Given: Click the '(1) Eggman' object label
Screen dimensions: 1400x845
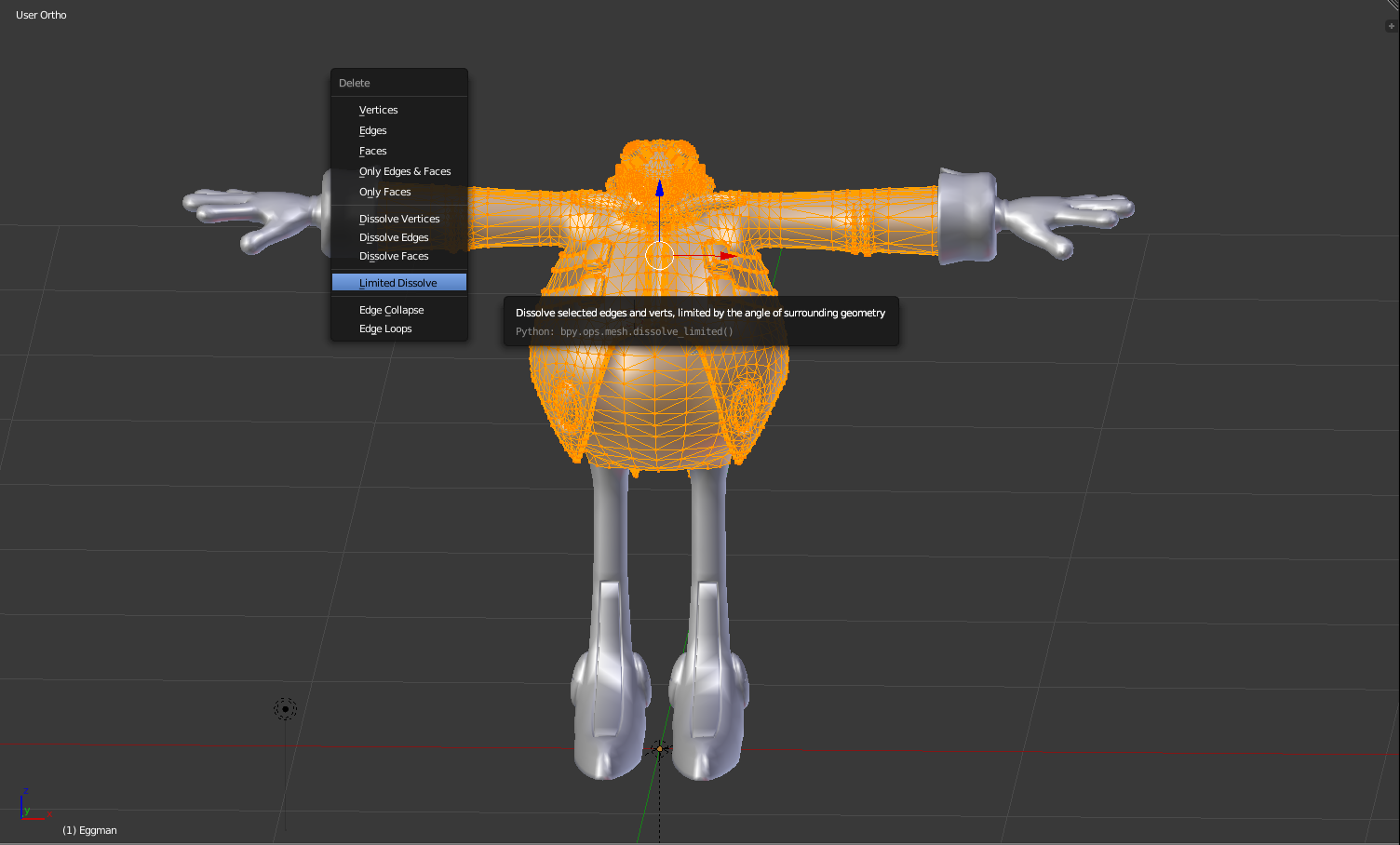Looking at the screenshot, I should 89,830.
